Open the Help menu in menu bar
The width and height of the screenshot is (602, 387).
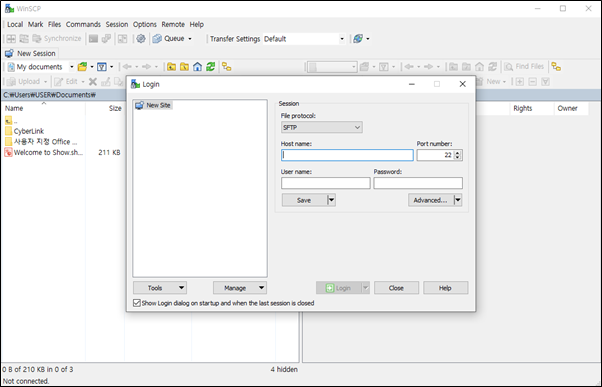[197, 24]
